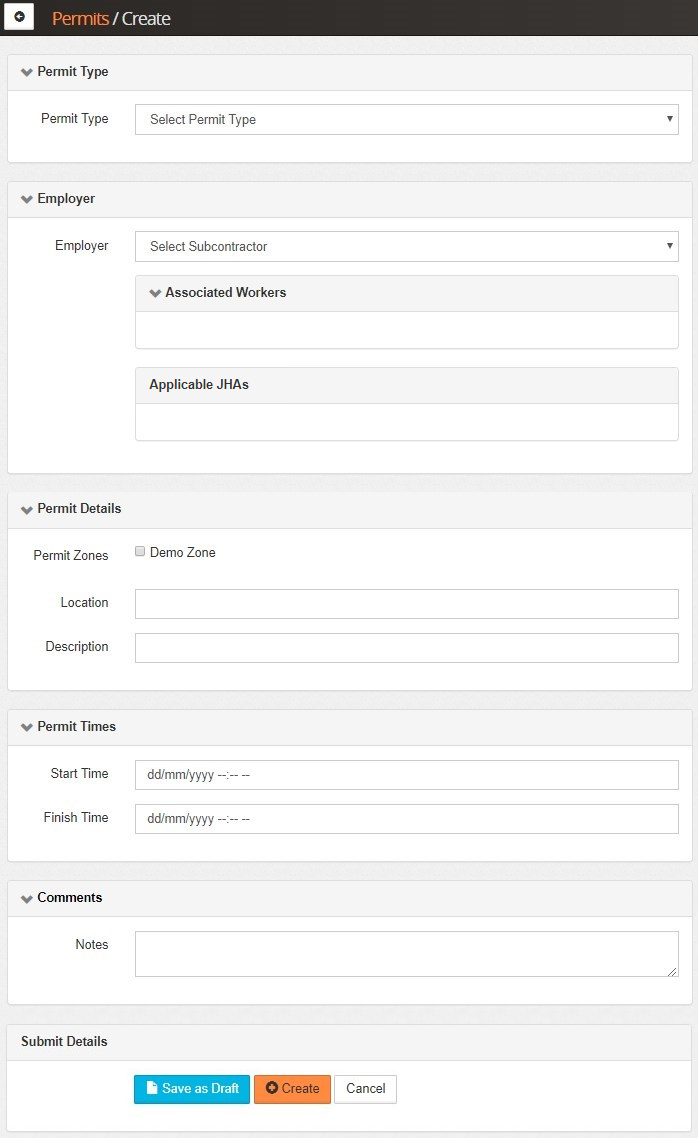Click the Applicable JHAs panel header
Image resolution: width=698 pixels, height=1138 pixels.
tap(406, 385)
